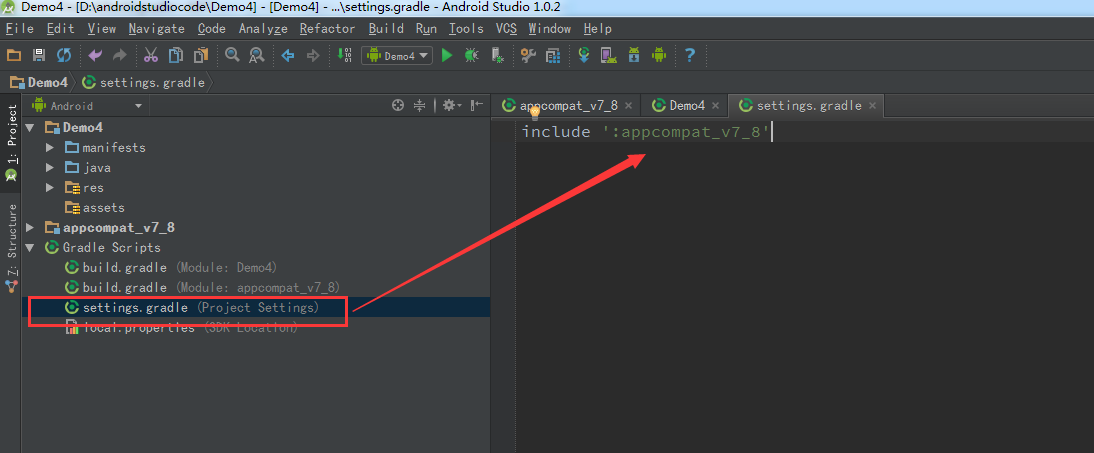The height and width of the screenshot is (453, 1094).
Task: Navigate forward with gray right arrow
Action: click(313, 55)
